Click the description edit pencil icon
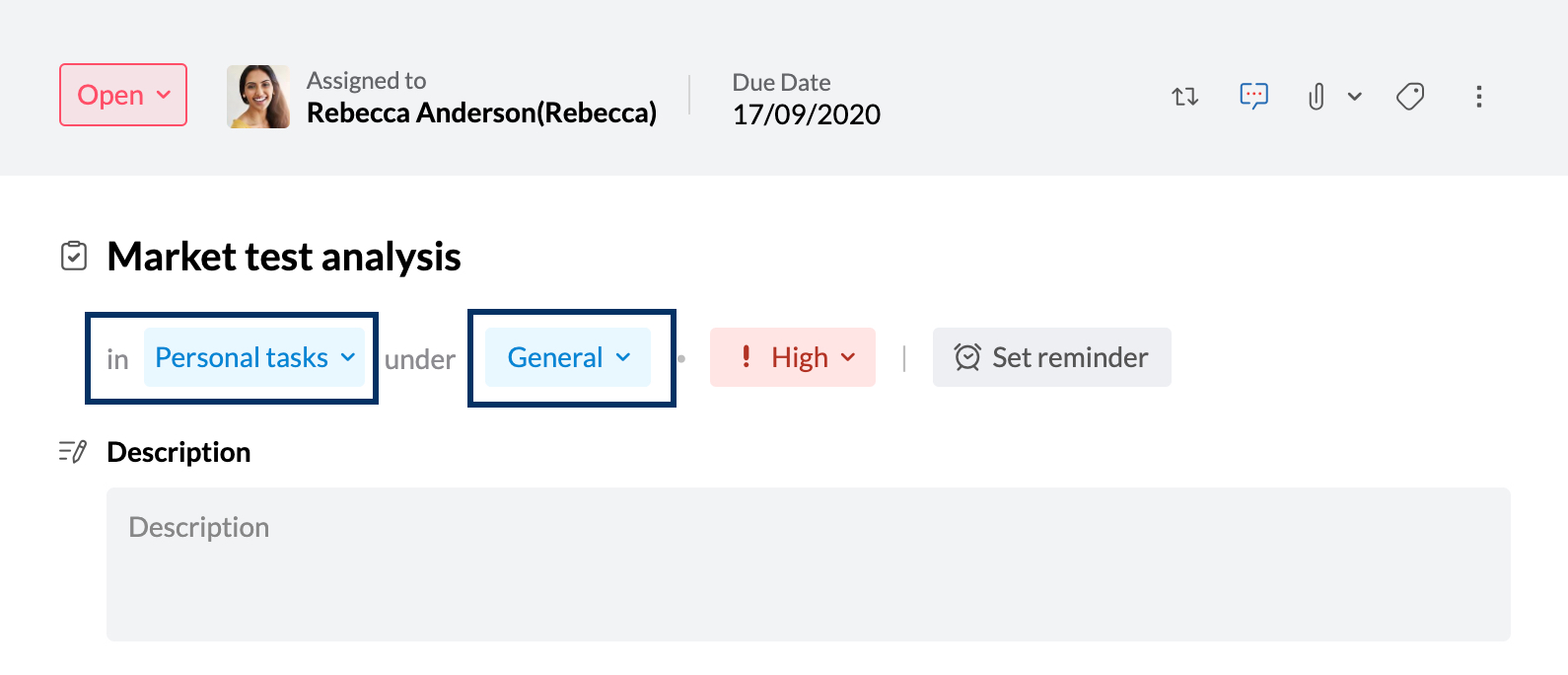 coord(73,452)
